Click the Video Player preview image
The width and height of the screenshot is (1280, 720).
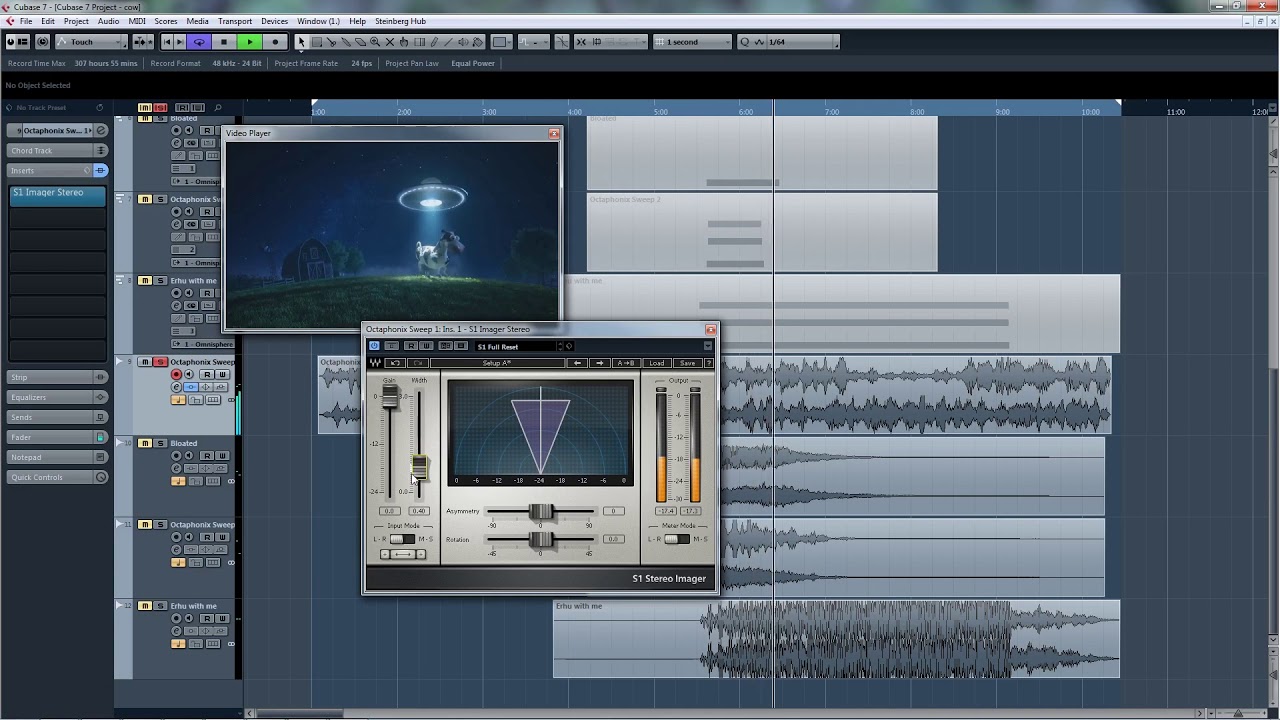392,234
